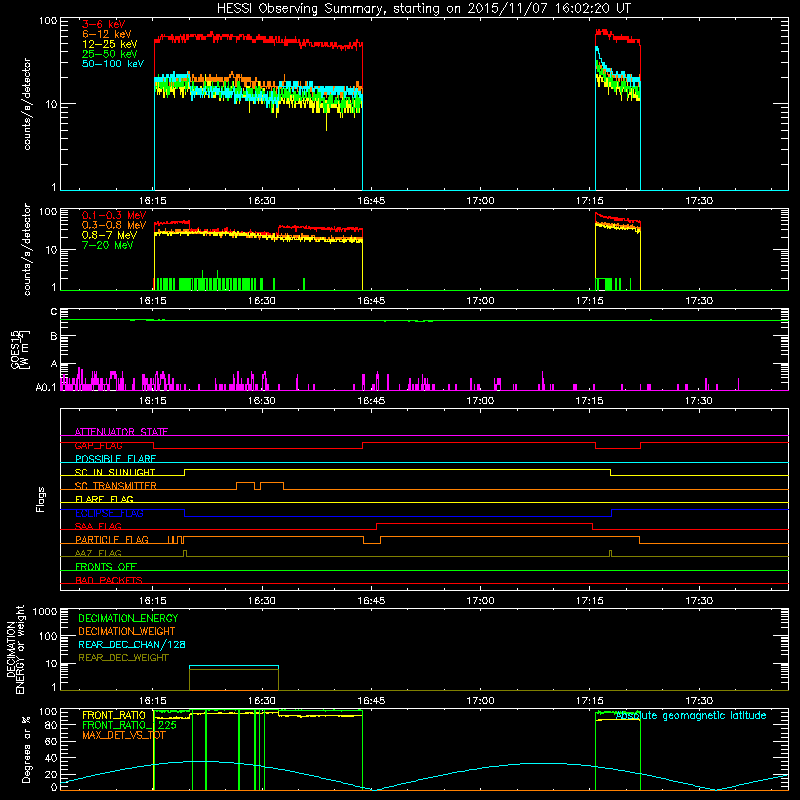Select the yellow 12-25 keV legend label
800x800 pixels.
pyautogui.click(x=110, y=44)
